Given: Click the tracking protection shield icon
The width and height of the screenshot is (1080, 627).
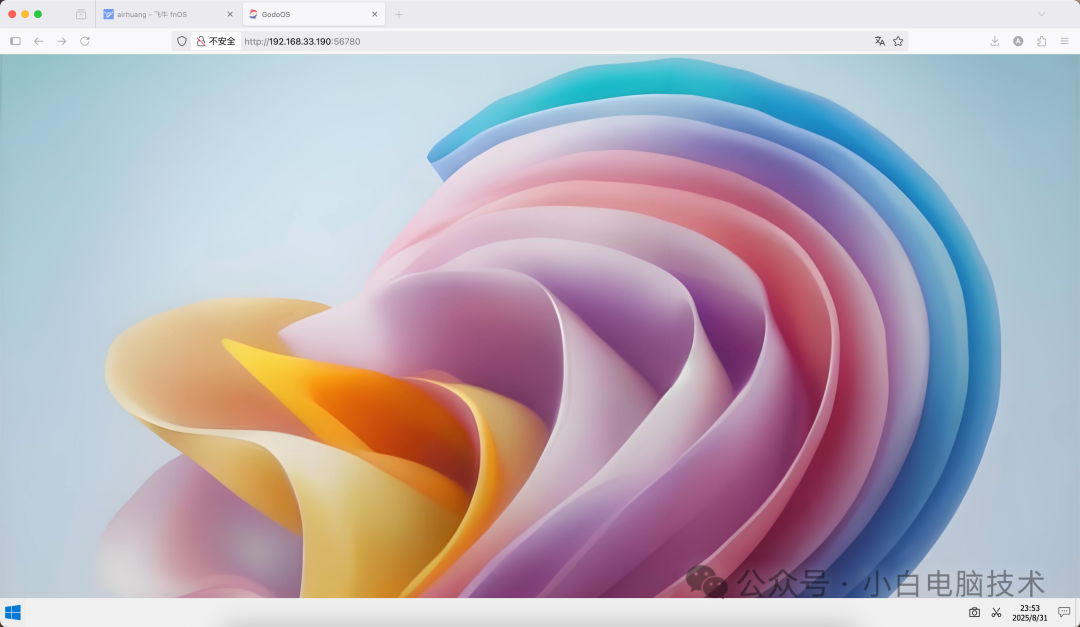Looking at the screenshot, I should tap(182, 41).
